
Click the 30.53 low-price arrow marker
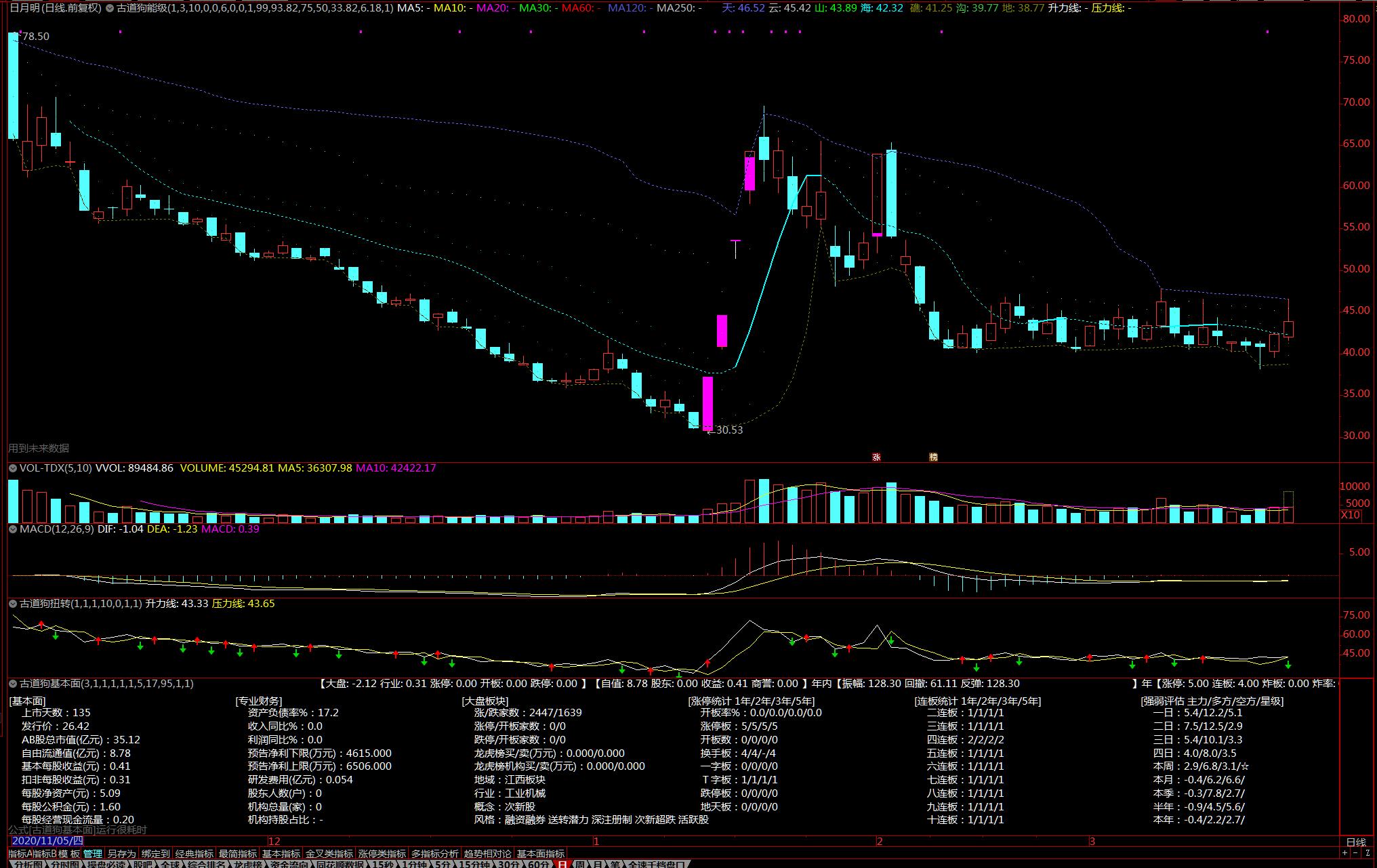[x=725, y=430]
